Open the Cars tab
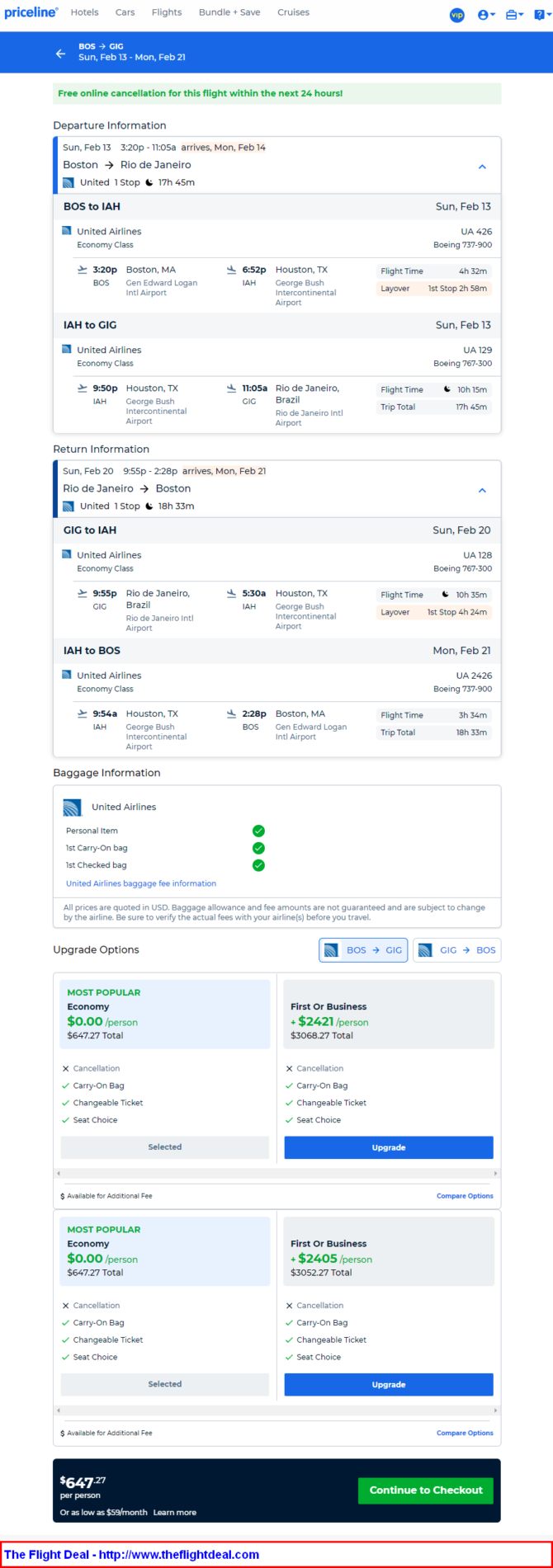The height and width of the screenshot is (1568, 553). coord(125,12)
